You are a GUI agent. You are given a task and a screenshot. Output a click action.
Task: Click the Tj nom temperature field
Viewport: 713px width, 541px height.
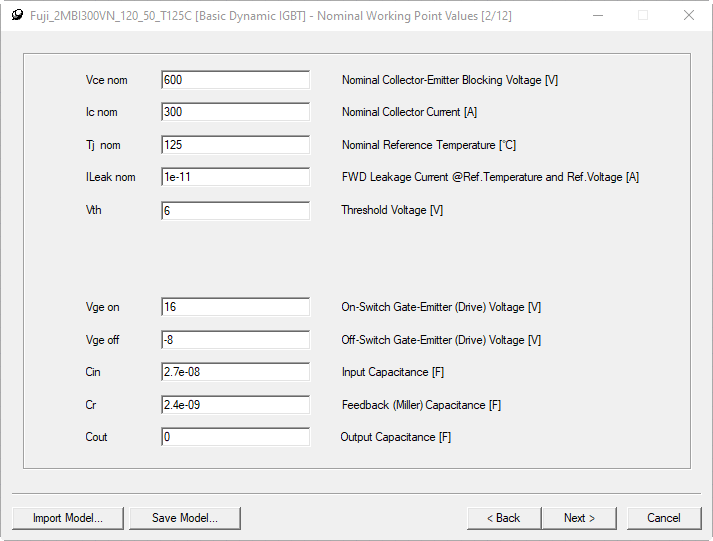235,145
